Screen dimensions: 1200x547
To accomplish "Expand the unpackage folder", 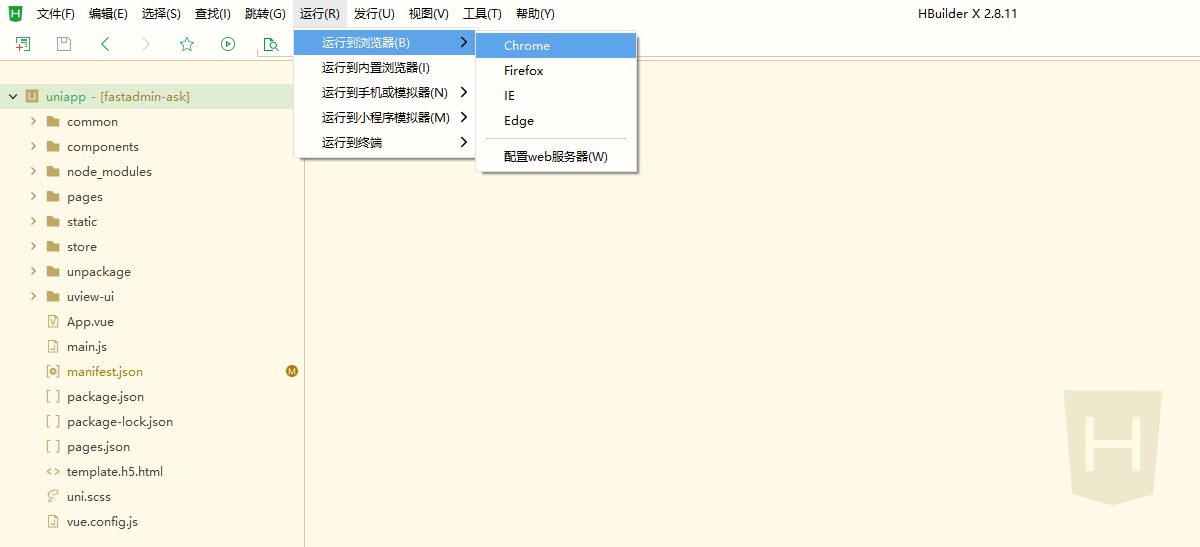I will click(x=33, y=272).
